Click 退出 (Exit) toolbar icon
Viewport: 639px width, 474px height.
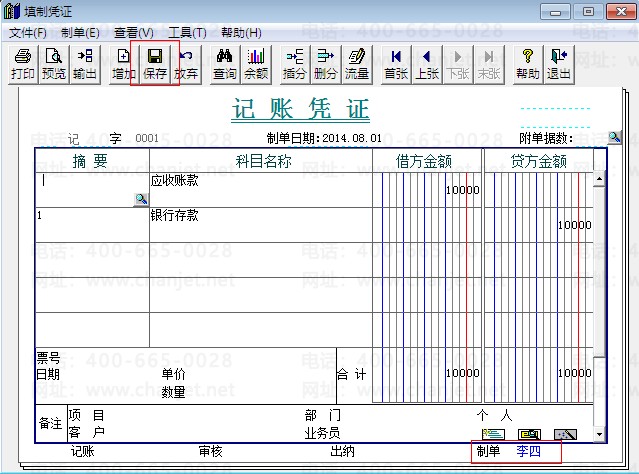(559, 64)
